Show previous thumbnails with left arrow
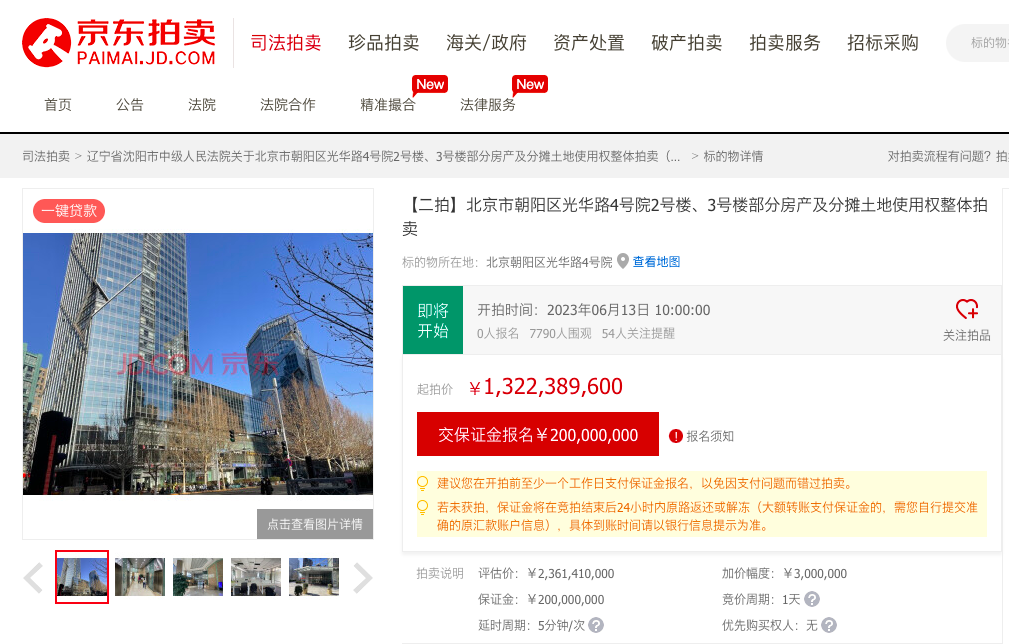Image resolution: width=1009 pixels, height=644 pixels. tap(33, 578)
